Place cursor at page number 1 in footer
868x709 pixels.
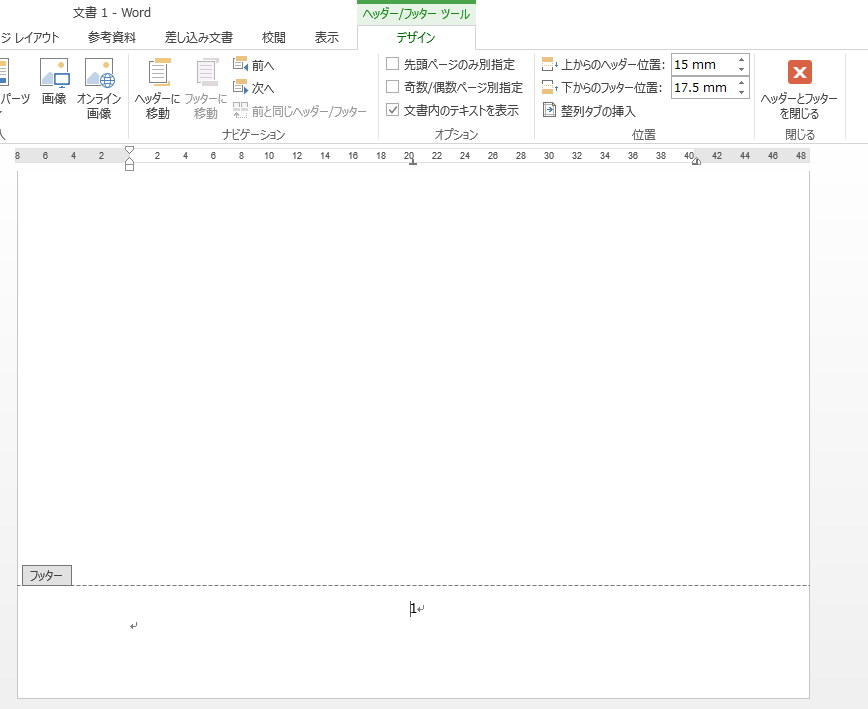[414, 609]
